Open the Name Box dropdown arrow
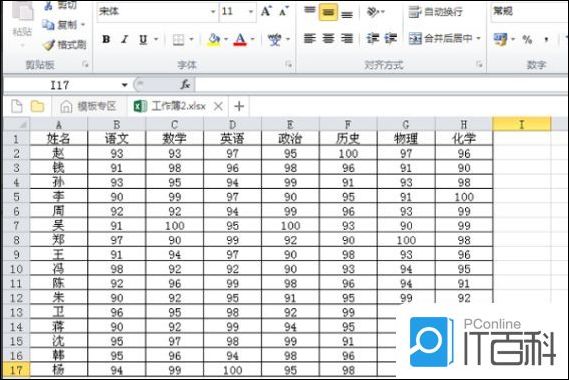This screenshot has width=569, height=380. pyautogui.click(x=124, y=85)
